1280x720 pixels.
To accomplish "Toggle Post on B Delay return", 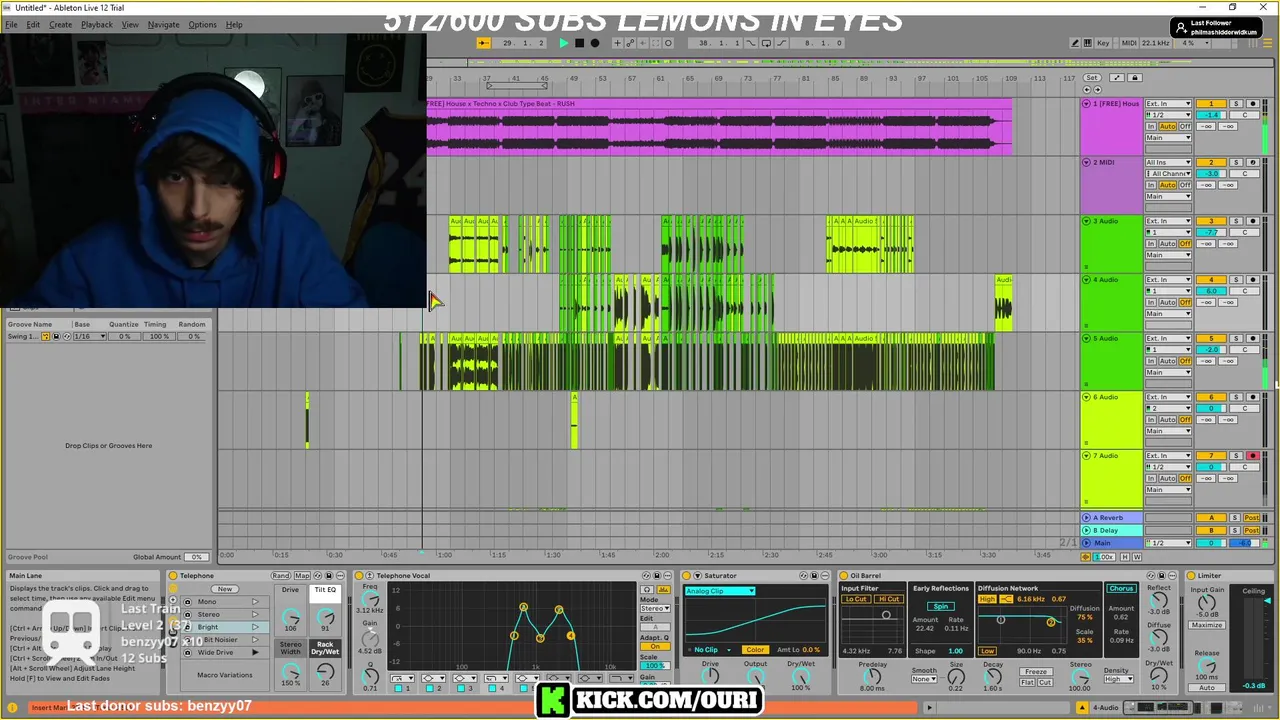I will coord(1252,530).
